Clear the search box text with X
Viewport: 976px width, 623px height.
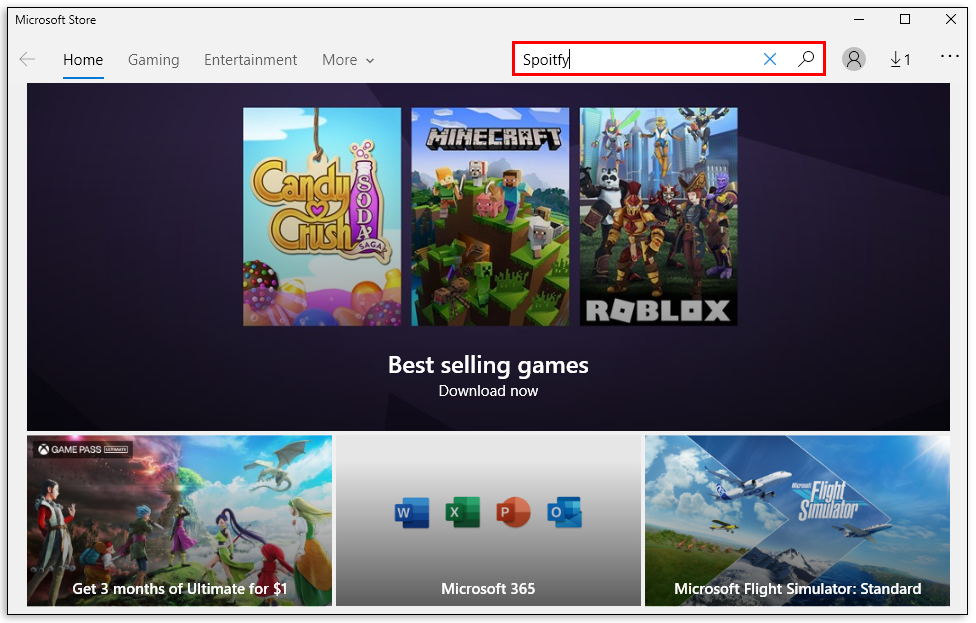pos(770,59)
